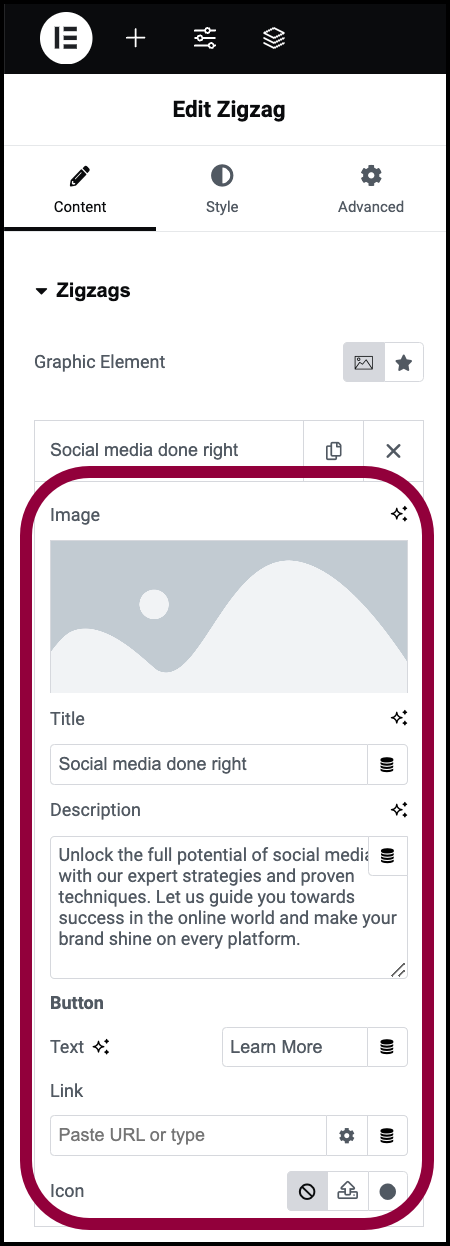Click the Paste URL or type field
450x1246 pixels.
[x=188, y=1135]
